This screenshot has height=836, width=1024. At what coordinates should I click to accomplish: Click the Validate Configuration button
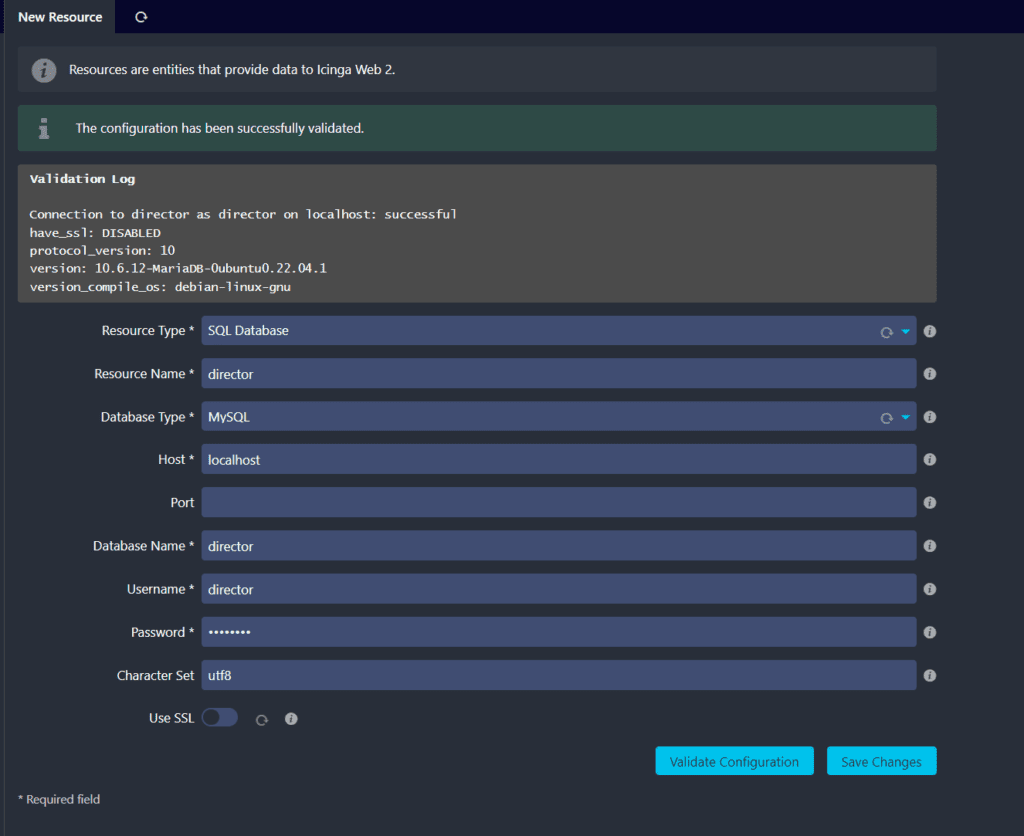click(734, 762)
